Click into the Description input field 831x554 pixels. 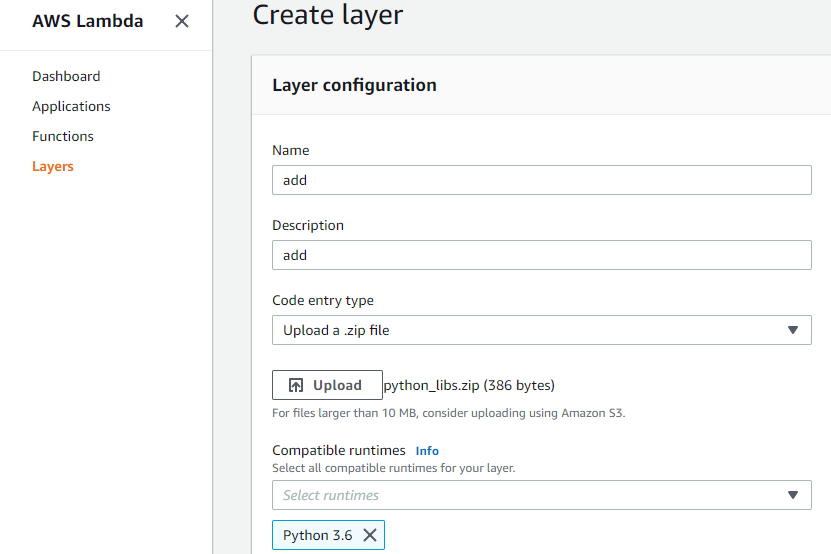(x=541, y=255)
